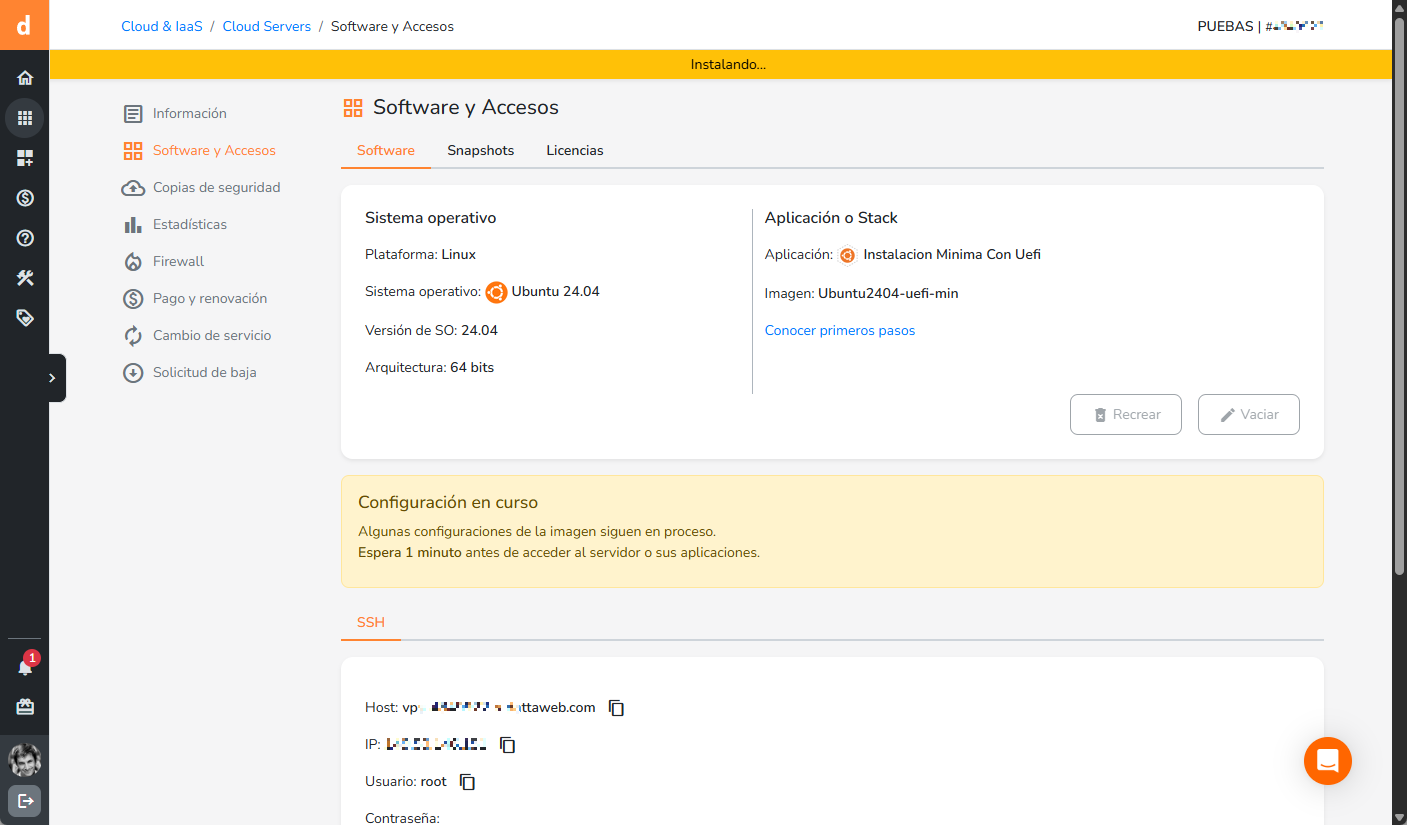Click the Firewall flame icon
The width and height of the screenshot is (1407, 825).
pos(133,262)
